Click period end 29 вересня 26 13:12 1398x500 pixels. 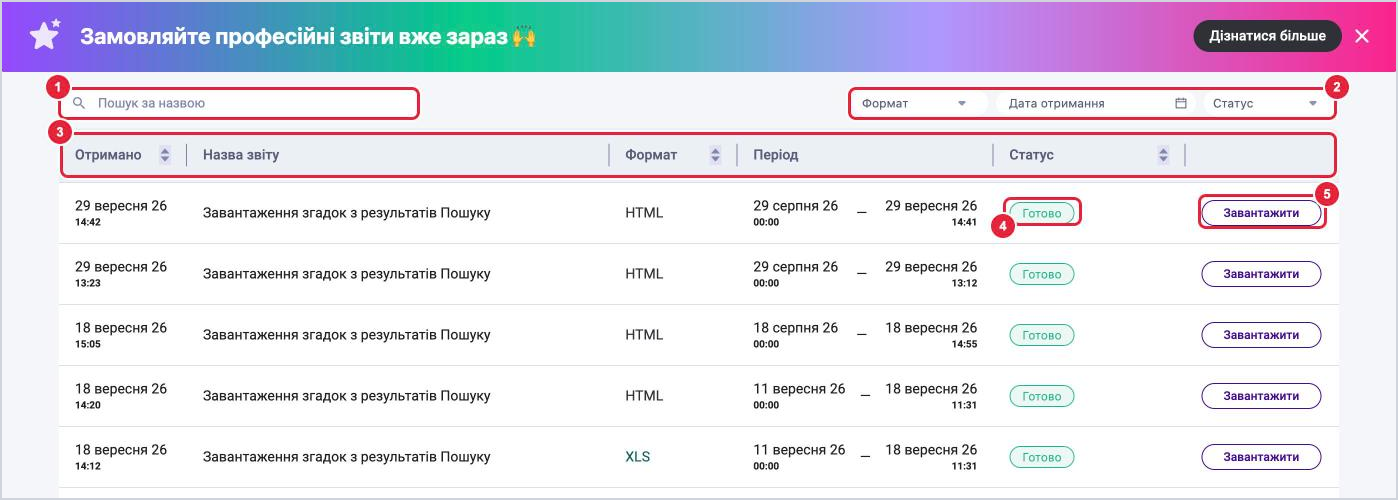pos(931,274)
